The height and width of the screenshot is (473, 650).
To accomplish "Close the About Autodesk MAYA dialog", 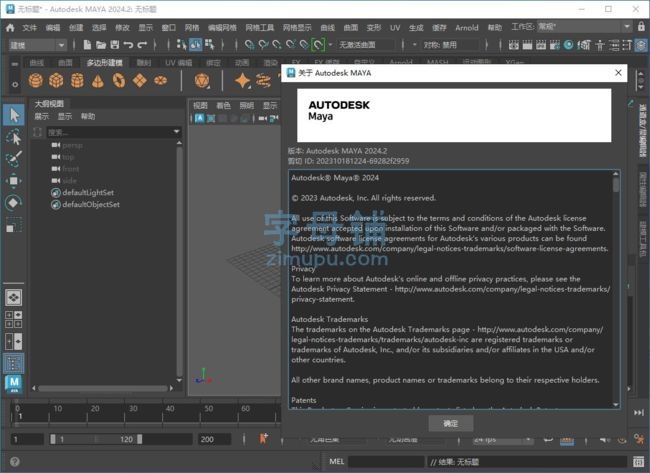I will pyautogui.click(x=618, y=73).
